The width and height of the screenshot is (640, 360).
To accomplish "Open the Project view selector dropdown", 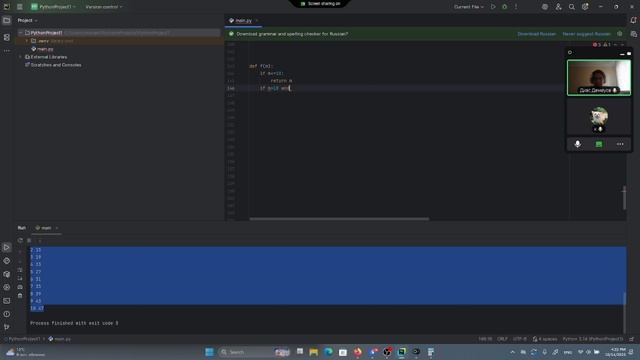I will 27,20.
